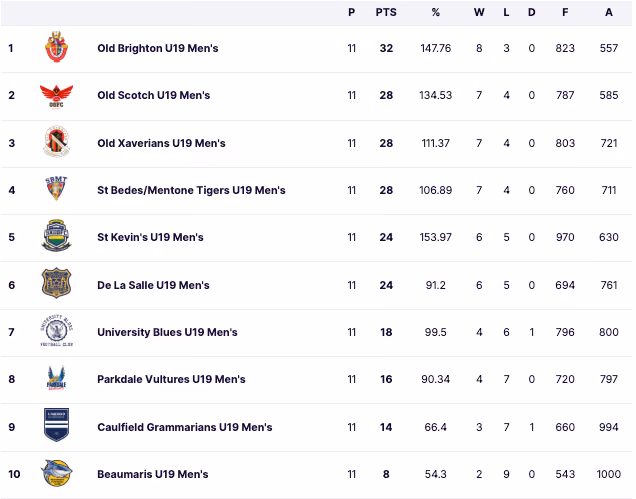Open the Old Brighton U19 Men's team link
The height and width of the screenshot is (499, 636).
(158, 48)
